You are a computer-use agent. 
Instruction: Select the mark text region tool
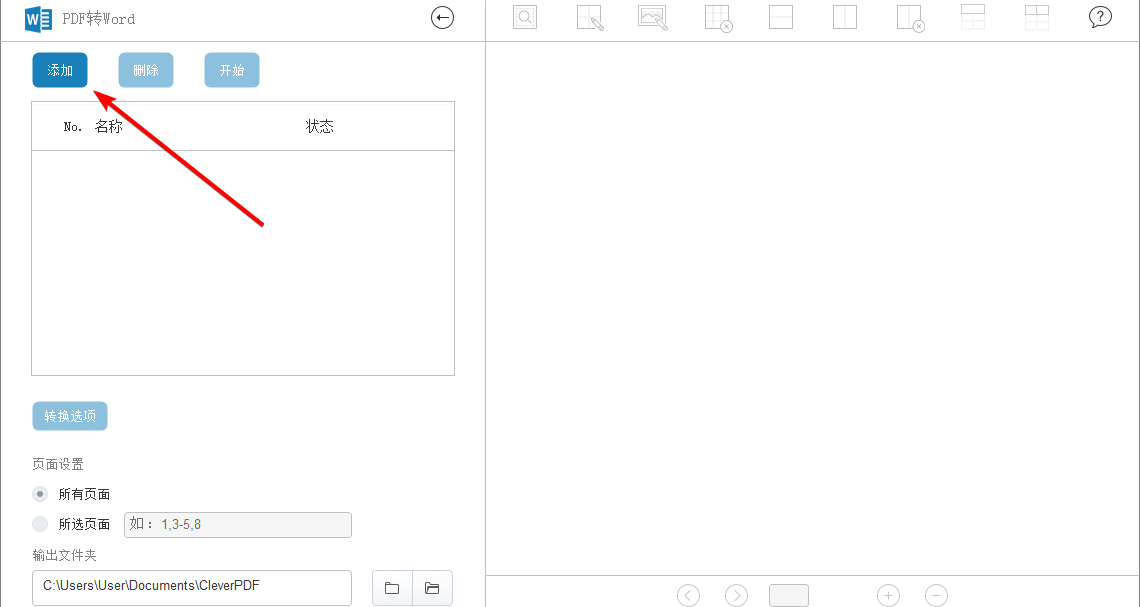click(589, 17)
